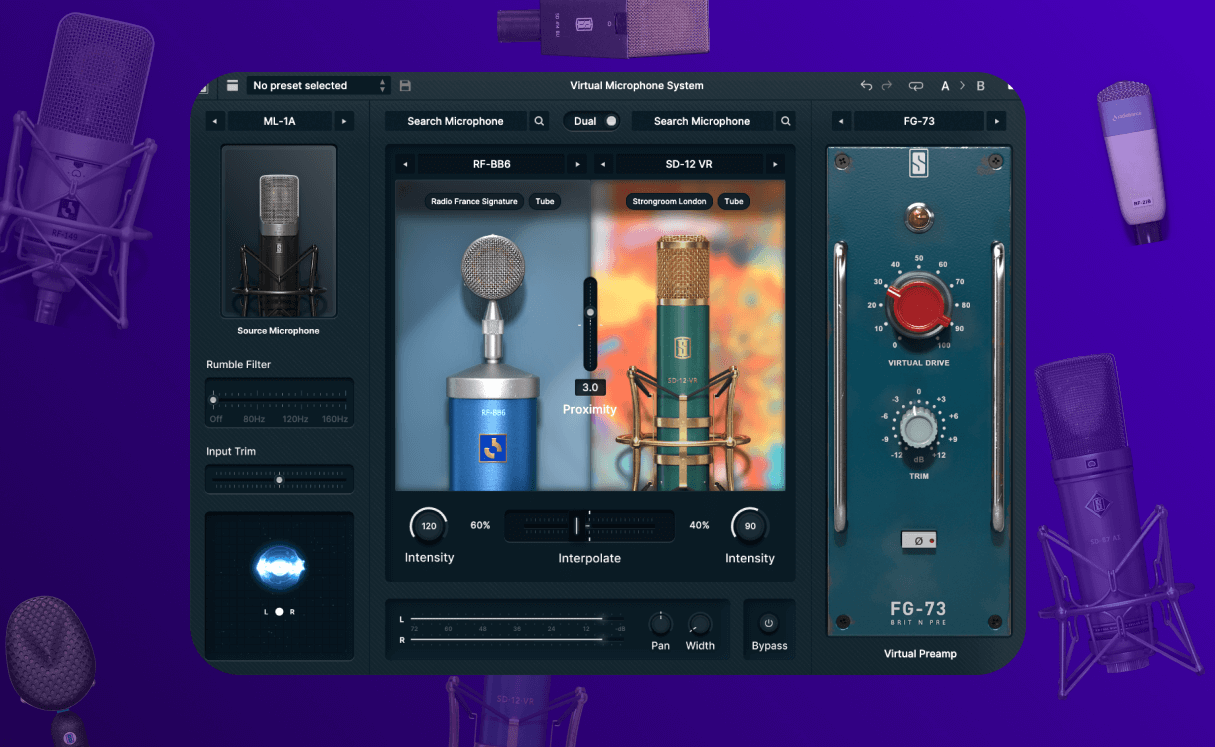Screen dimensions: 1215x747
Task: Click the Virtual Preamp label
Action: tap(920, 654)
